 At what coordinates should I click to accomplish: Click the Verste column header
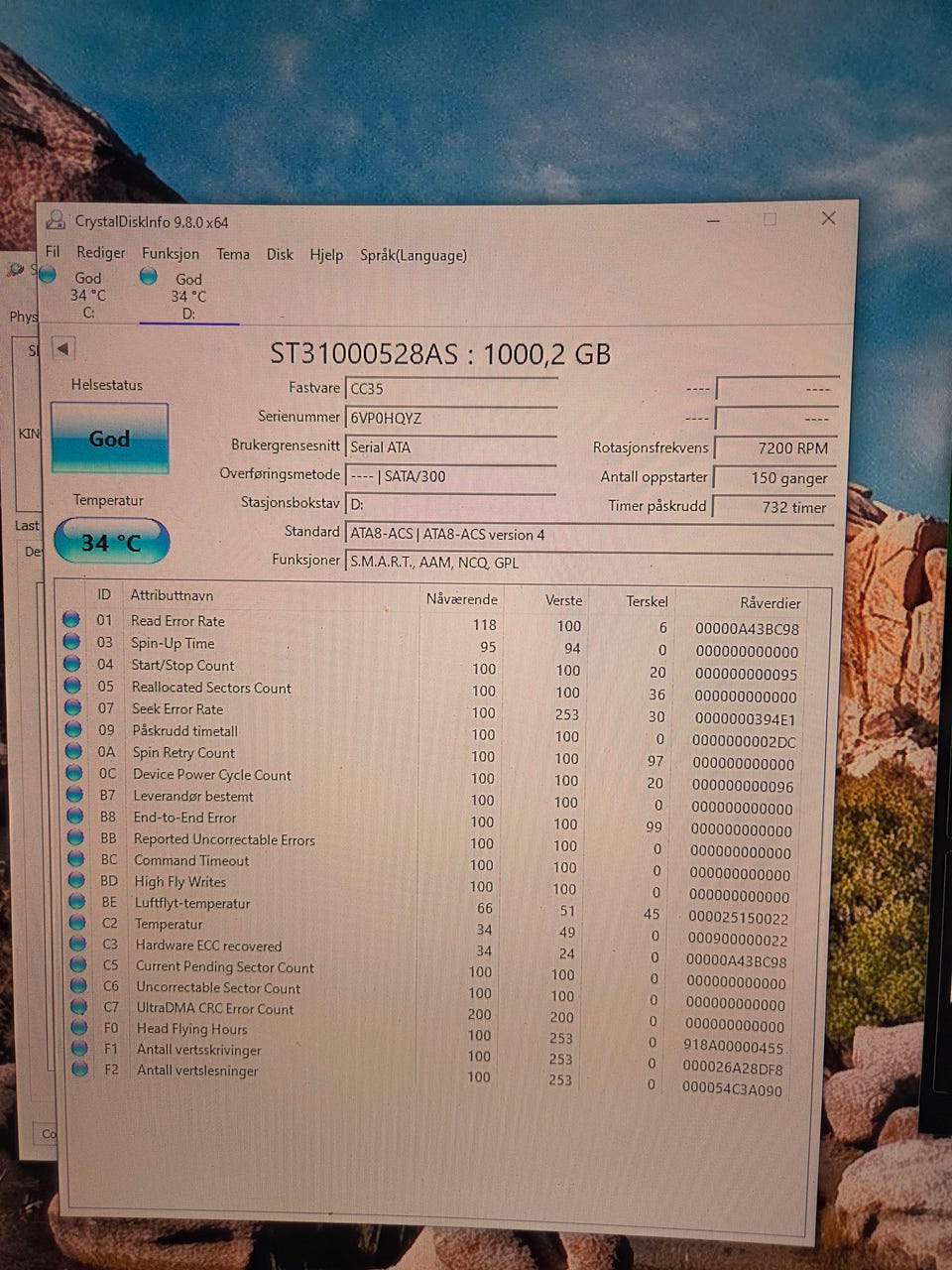[563, 600]
